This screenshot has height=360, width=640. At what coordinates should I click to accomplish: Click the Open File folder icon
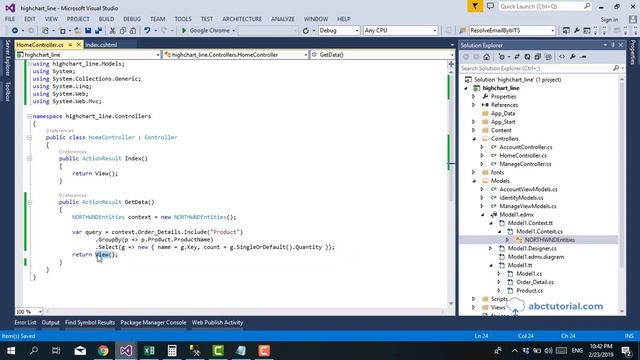coord(77,31)
